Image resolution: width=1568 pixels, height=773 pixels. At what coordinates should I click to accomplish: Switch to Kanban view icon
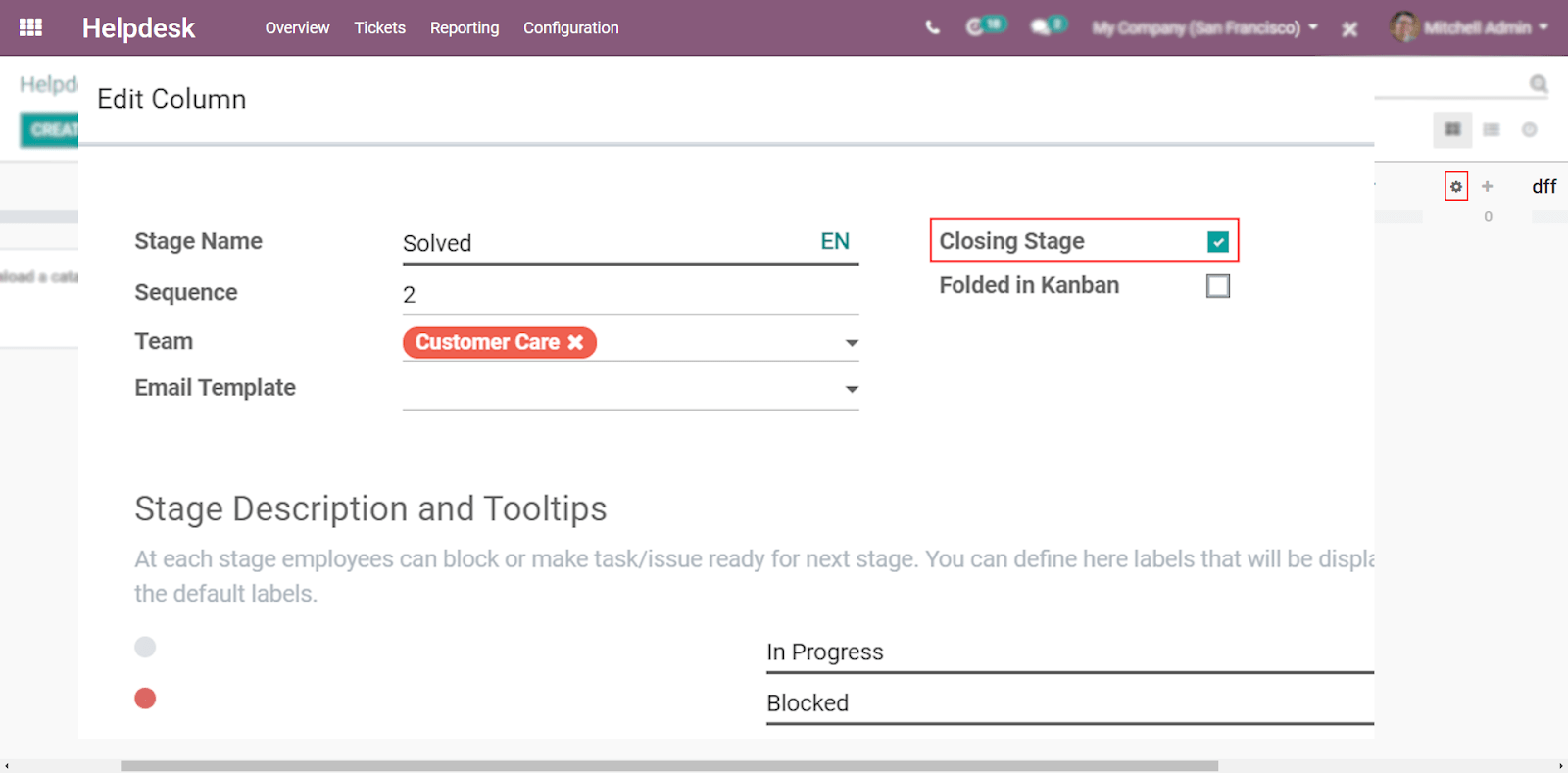tap(1452, 129)
